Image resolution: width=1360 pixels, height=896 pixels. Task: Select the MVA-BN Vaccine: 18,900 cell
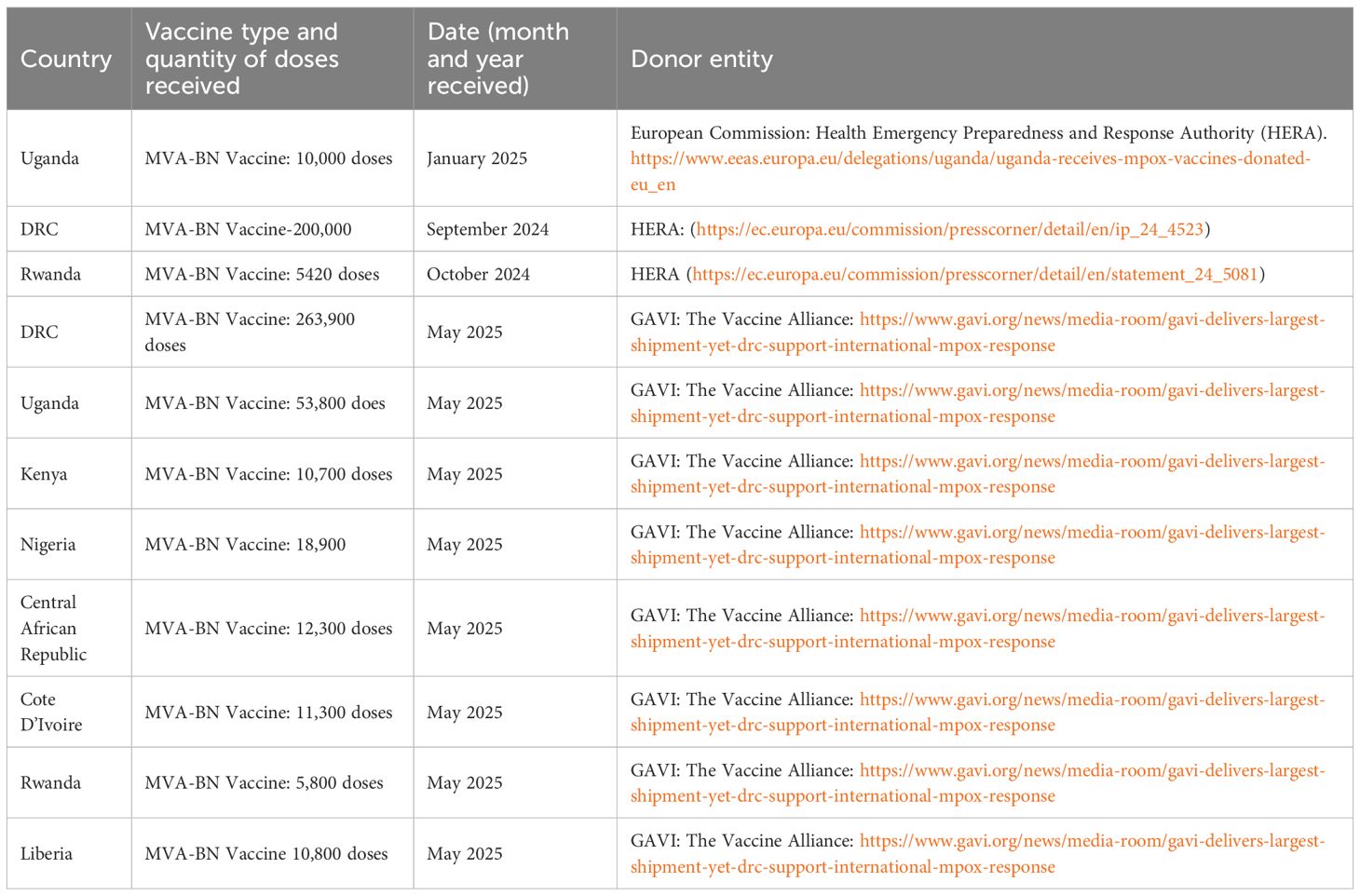(245, 545)
